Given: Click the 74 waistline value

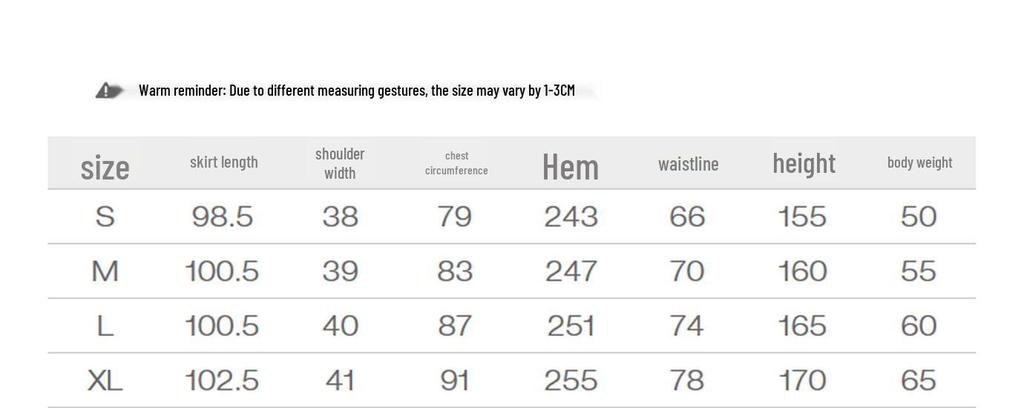Looking at the screenshot, I should [687, 326].
